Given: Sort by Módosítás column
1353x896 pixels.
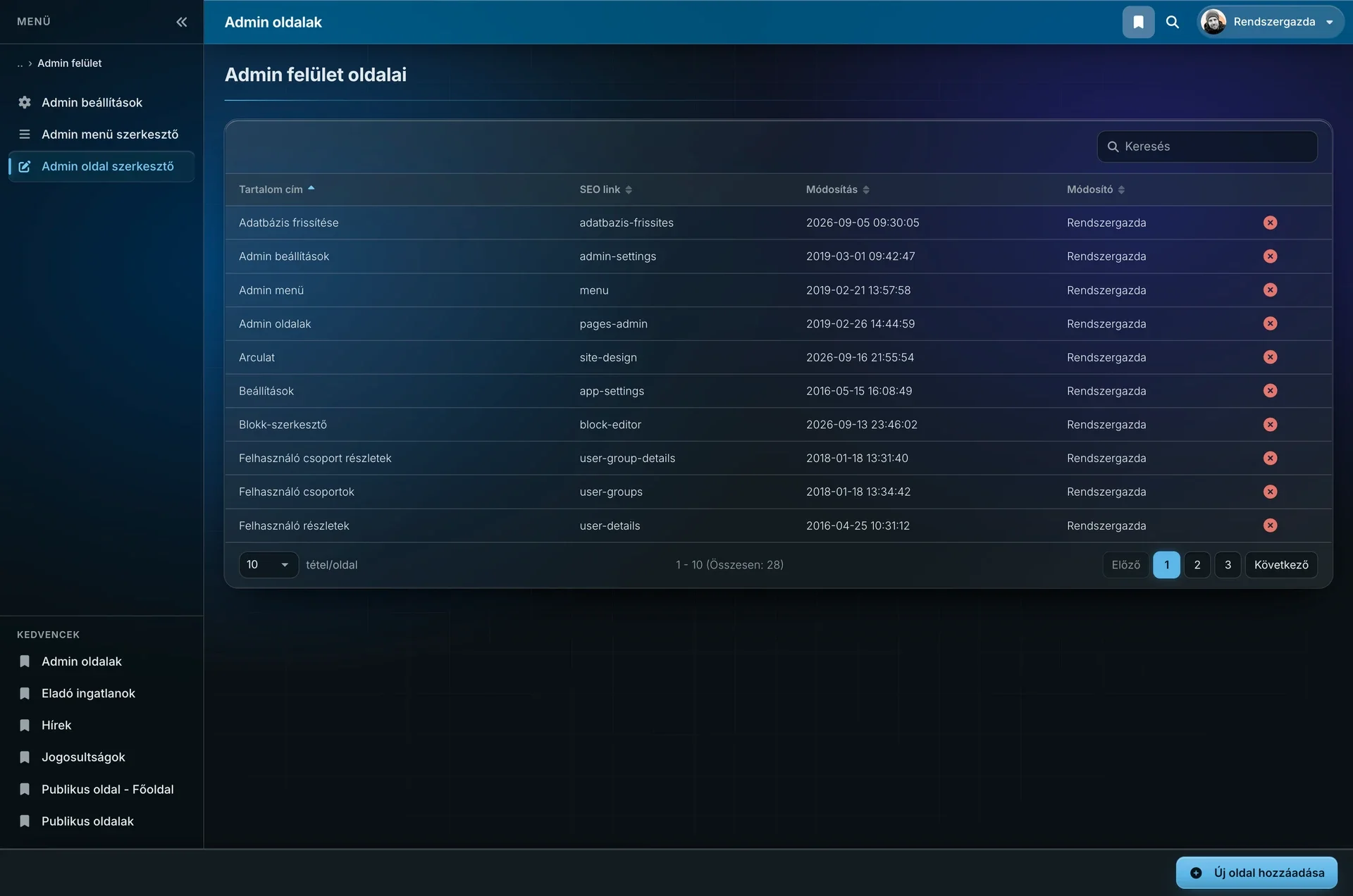Looking at the screenshot, I should [x=838, y=189].
